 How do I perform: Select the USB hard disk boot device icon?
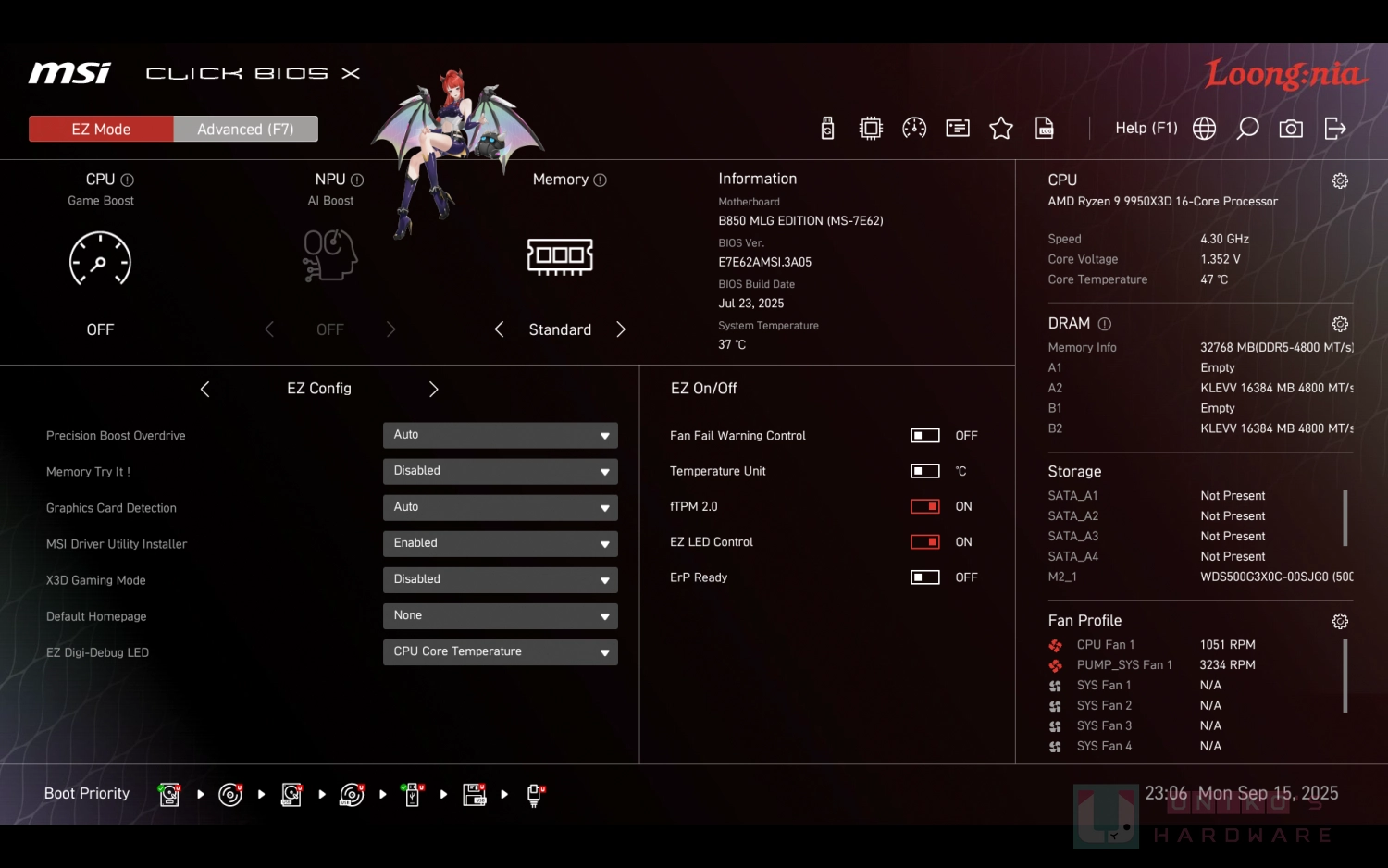point(291,794)
